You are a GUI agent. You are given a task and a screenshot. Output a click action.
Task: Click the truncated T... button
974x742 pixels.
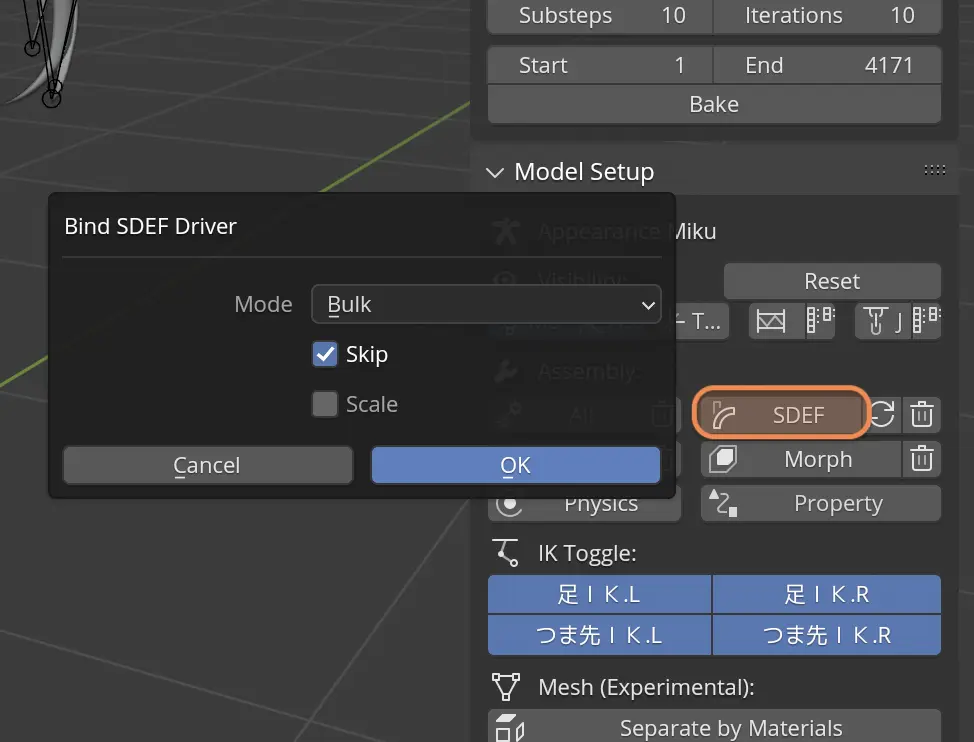coord(703,321)
